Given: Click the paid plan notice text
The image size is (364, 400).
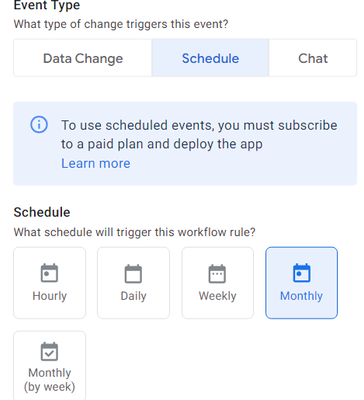Looking at the screenshot, I should (x=199, y=135).
